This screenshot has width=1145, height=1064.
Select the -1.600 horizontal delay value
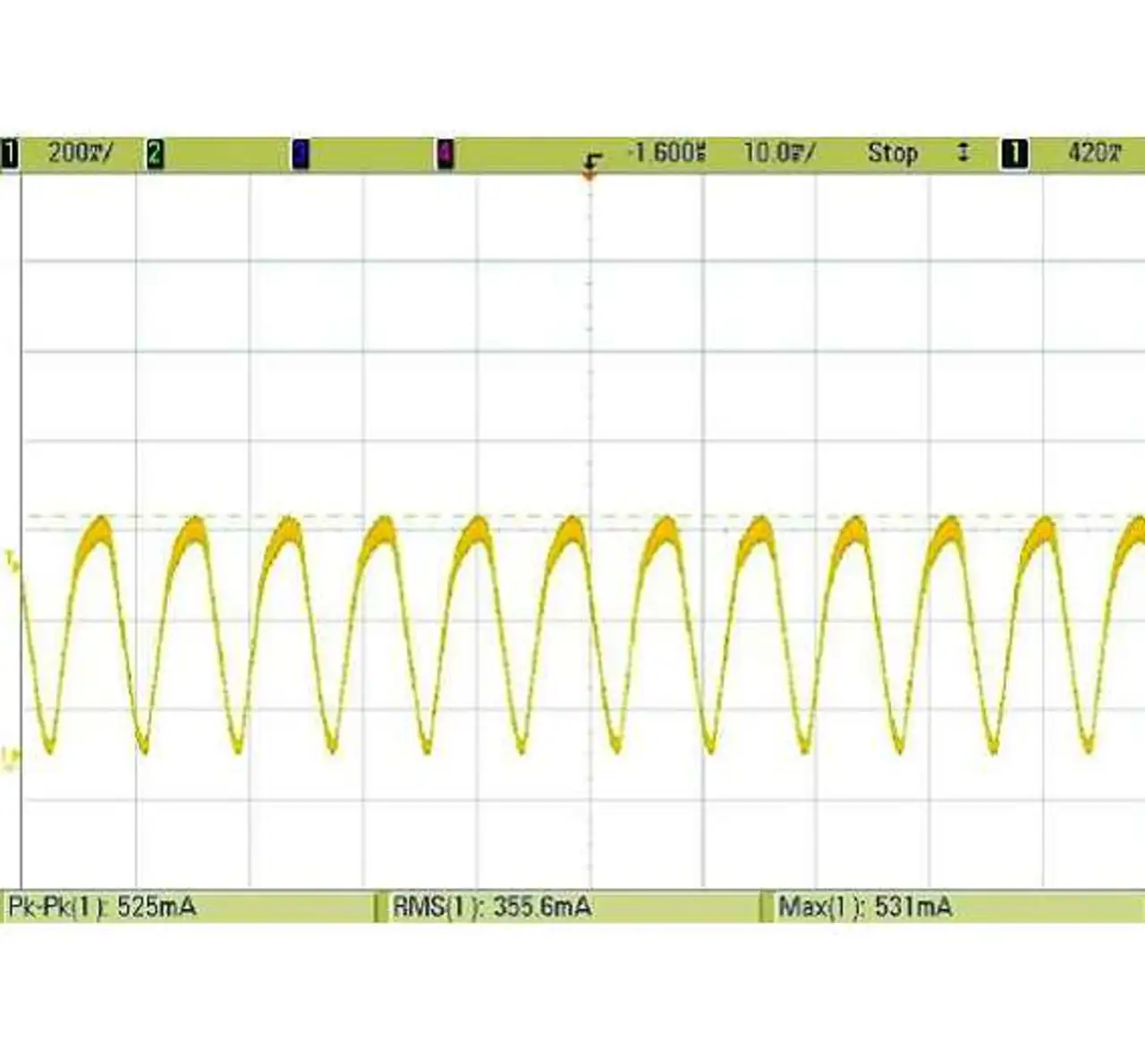[x=667, y=153]
